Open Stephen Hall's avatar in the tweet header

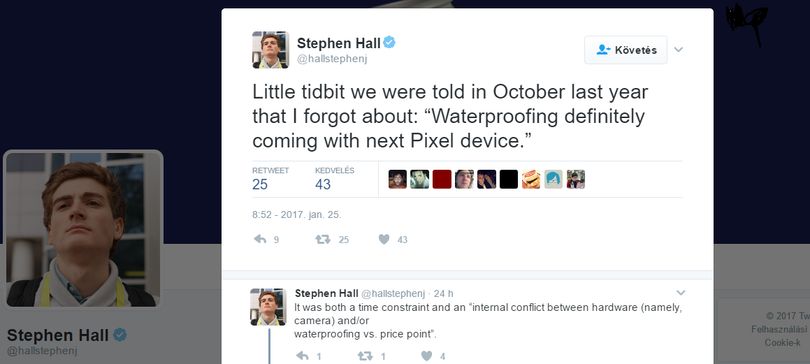coord(270,50)
